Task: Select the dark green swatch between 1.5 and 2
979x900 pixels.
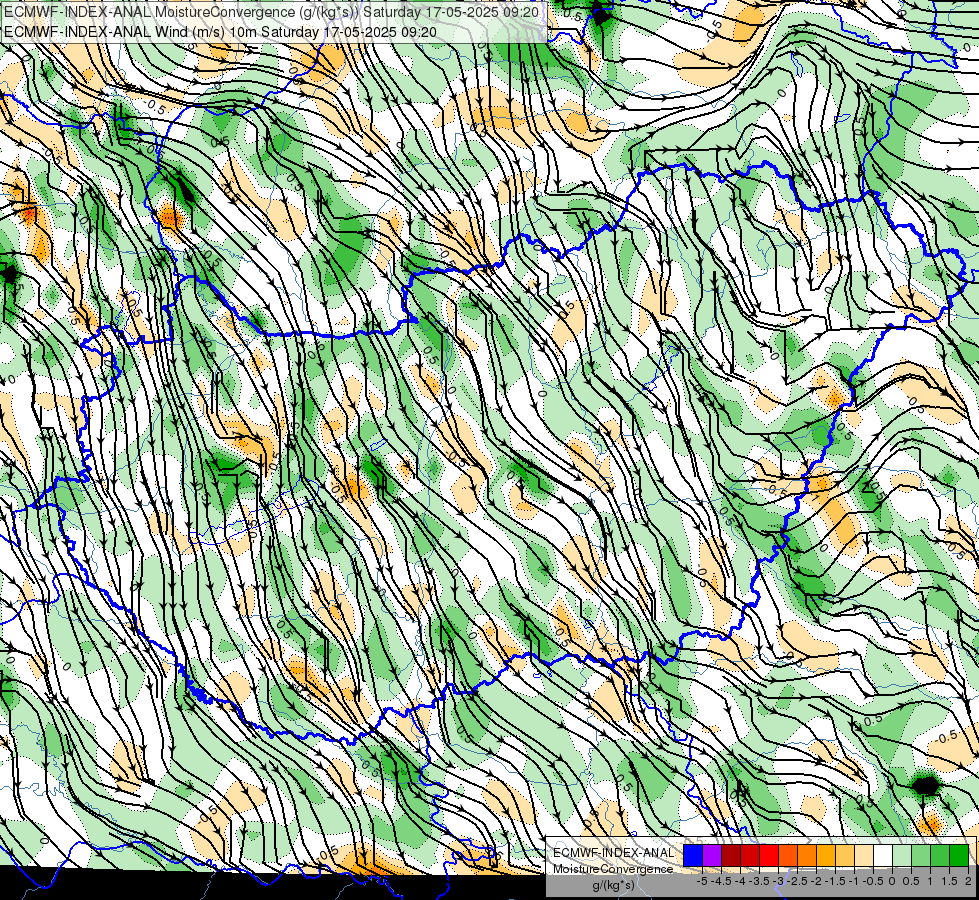Action: [x=959, y=856]
